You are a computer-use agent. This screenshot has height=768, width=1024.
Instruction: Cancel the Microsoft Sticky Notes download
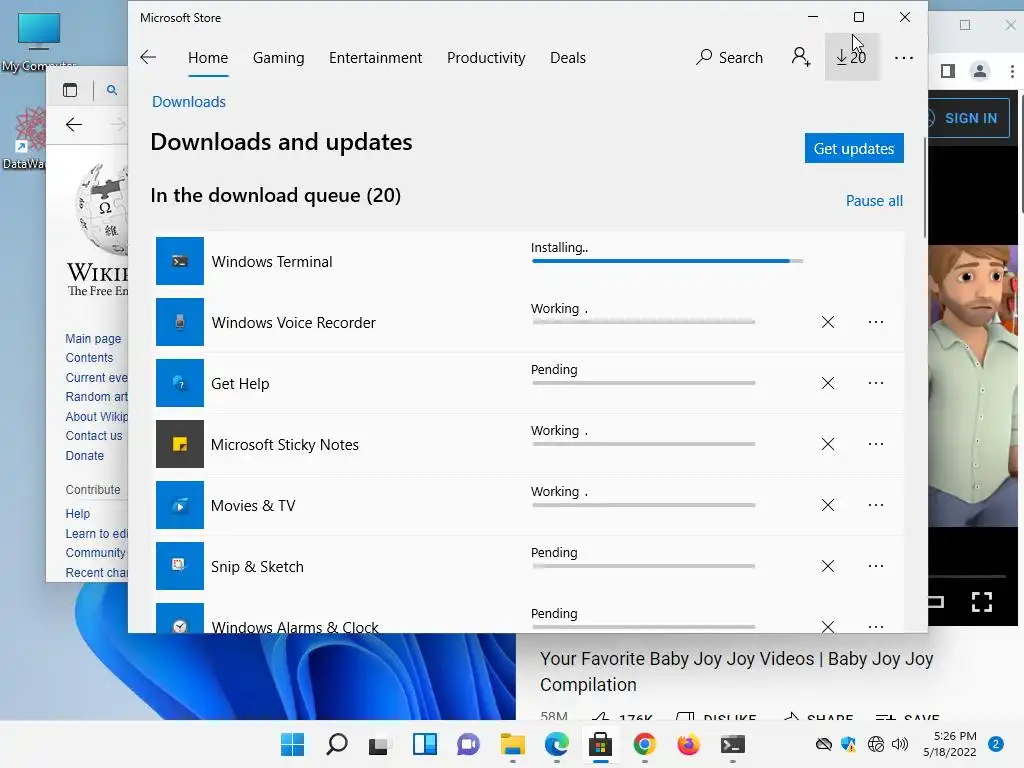[828, 444]
